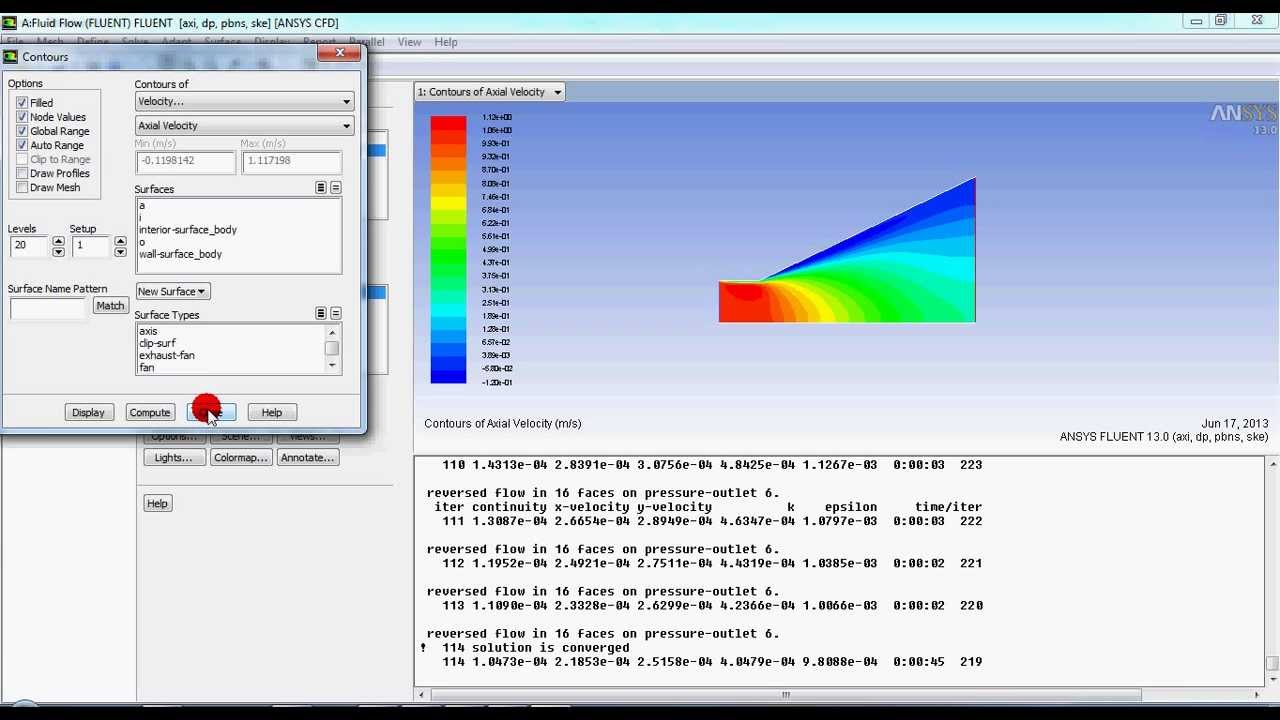Click the Surface Name Pattern field
The image size is (1280, 720).
pos(48,307)
